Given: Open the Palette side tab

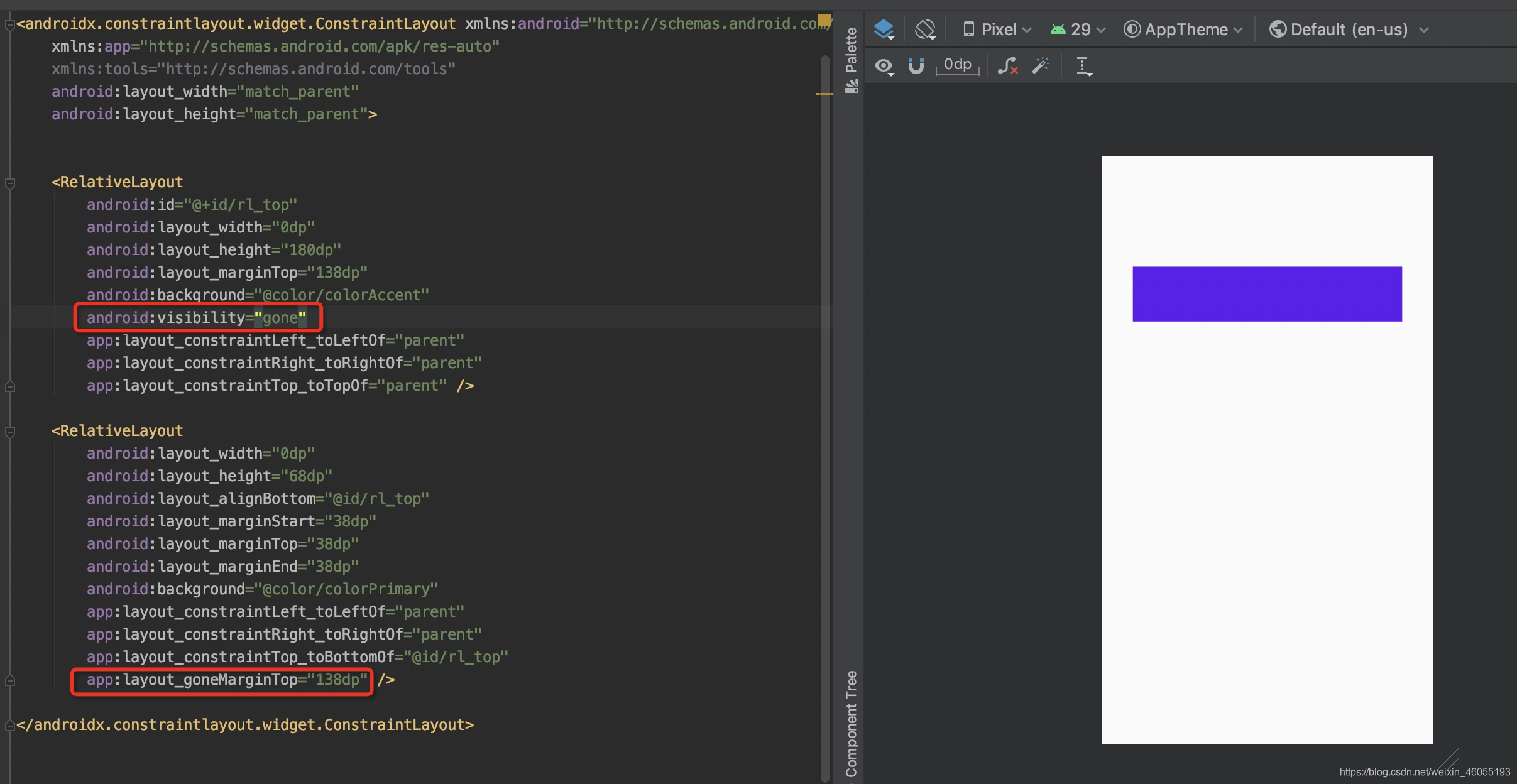Looking at the screenshot, I should (851, 60).
